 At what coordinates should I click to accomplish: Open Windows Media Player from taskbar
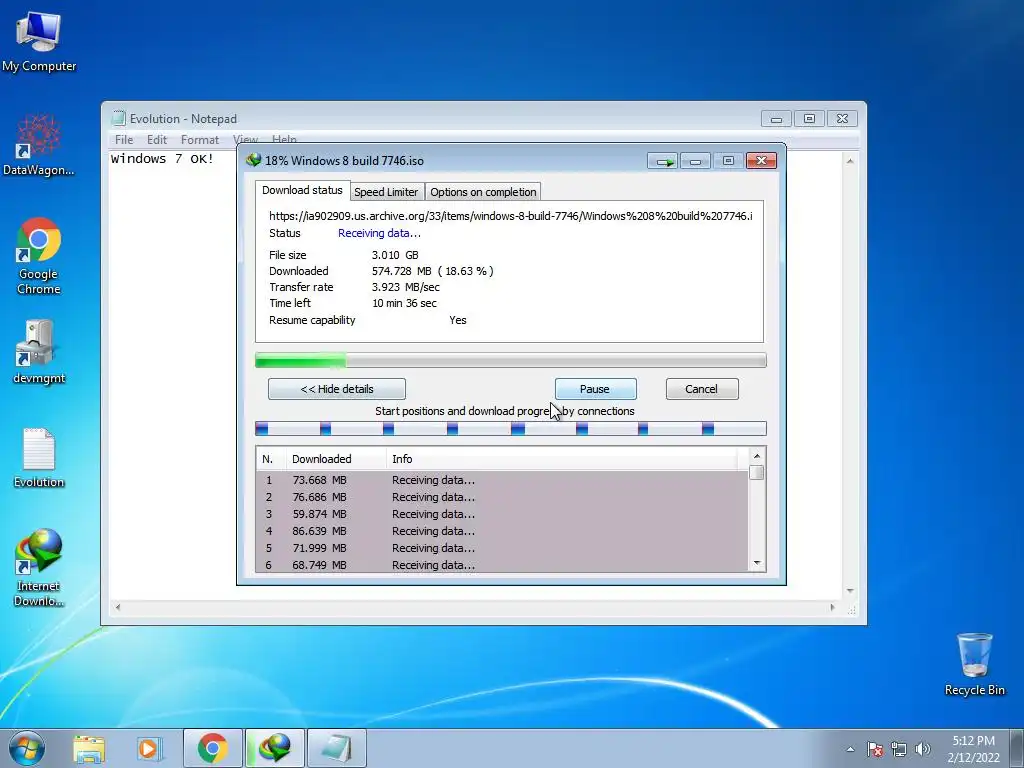[x=150, y=748]
